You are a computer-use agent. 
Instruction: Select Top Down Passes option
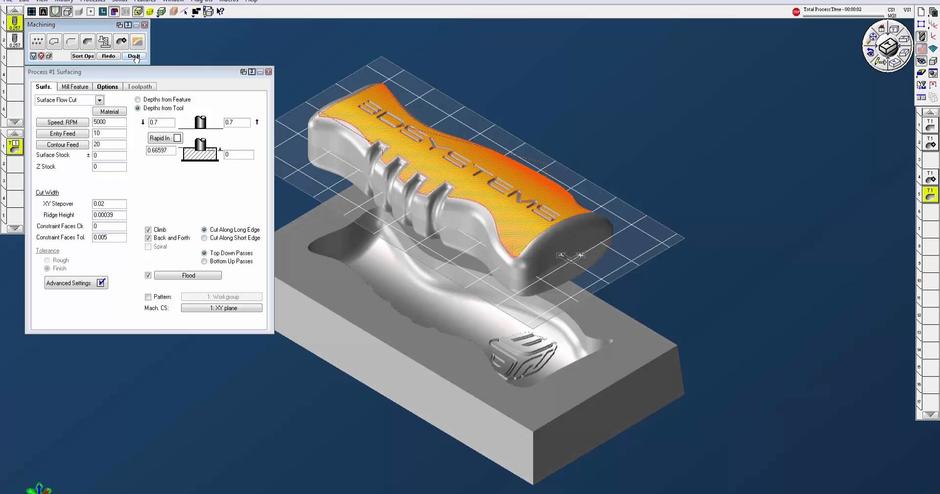coord(204,253)
